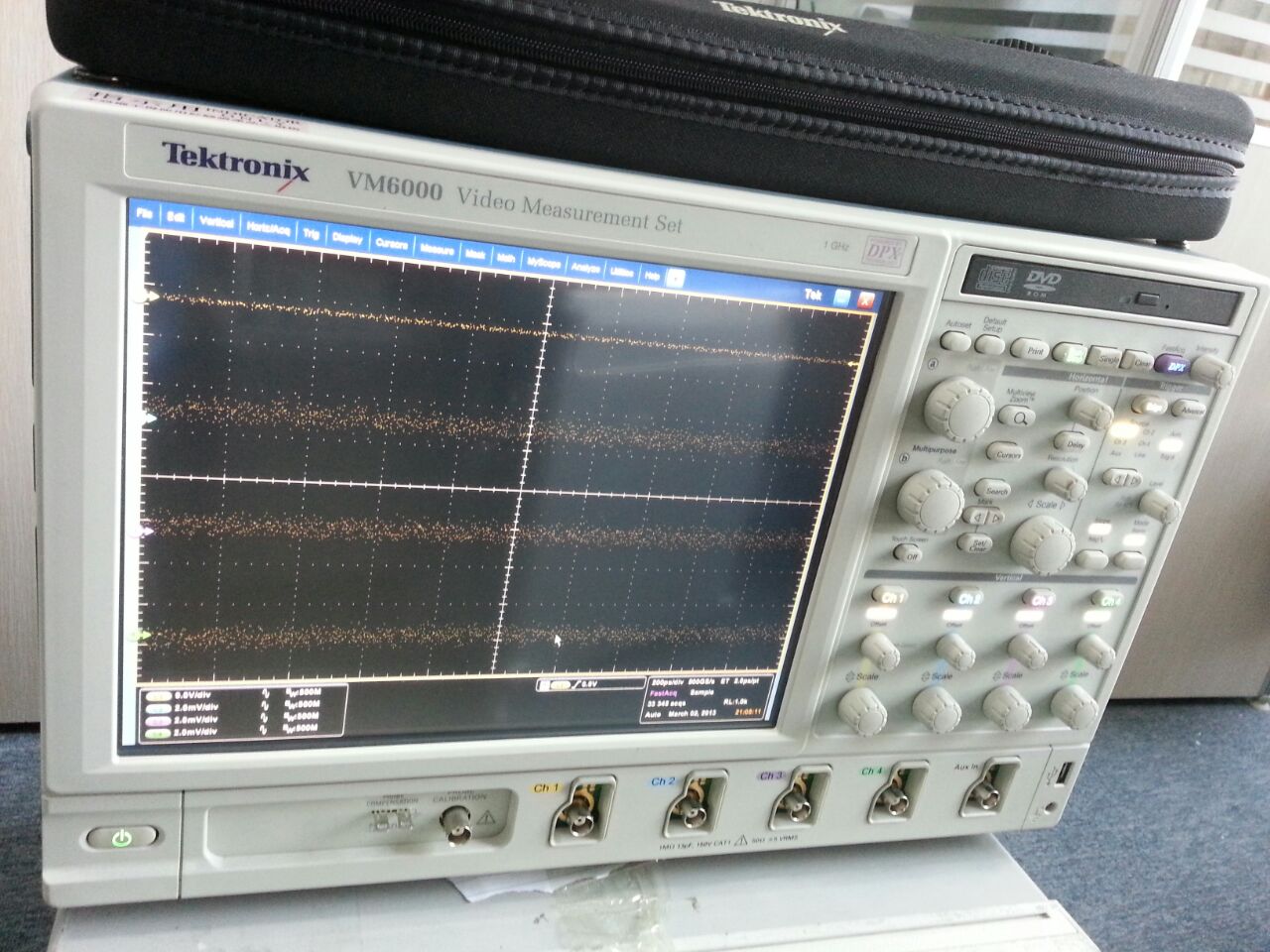Push the Print button
This screenshot has height=952, width=1270.
(x=1032, y=349)
